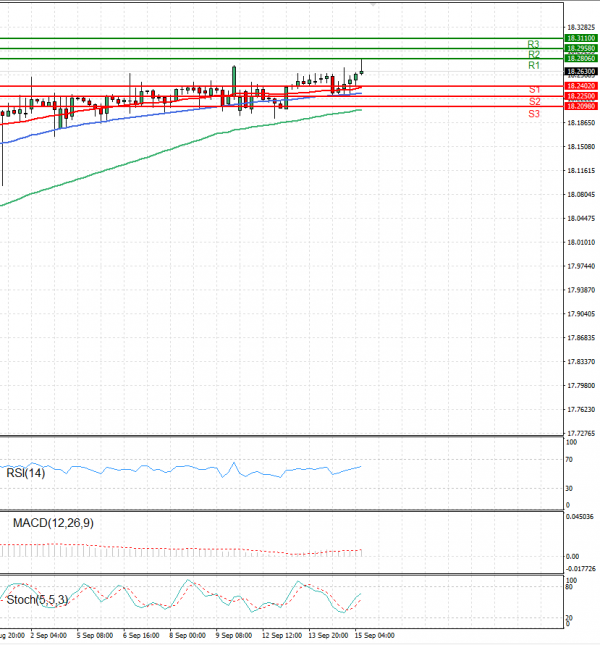The height and width of the screenshot is (645, 600).
Task: Click the 5 Sep 08:00 time label
Action: pos(95,636)
